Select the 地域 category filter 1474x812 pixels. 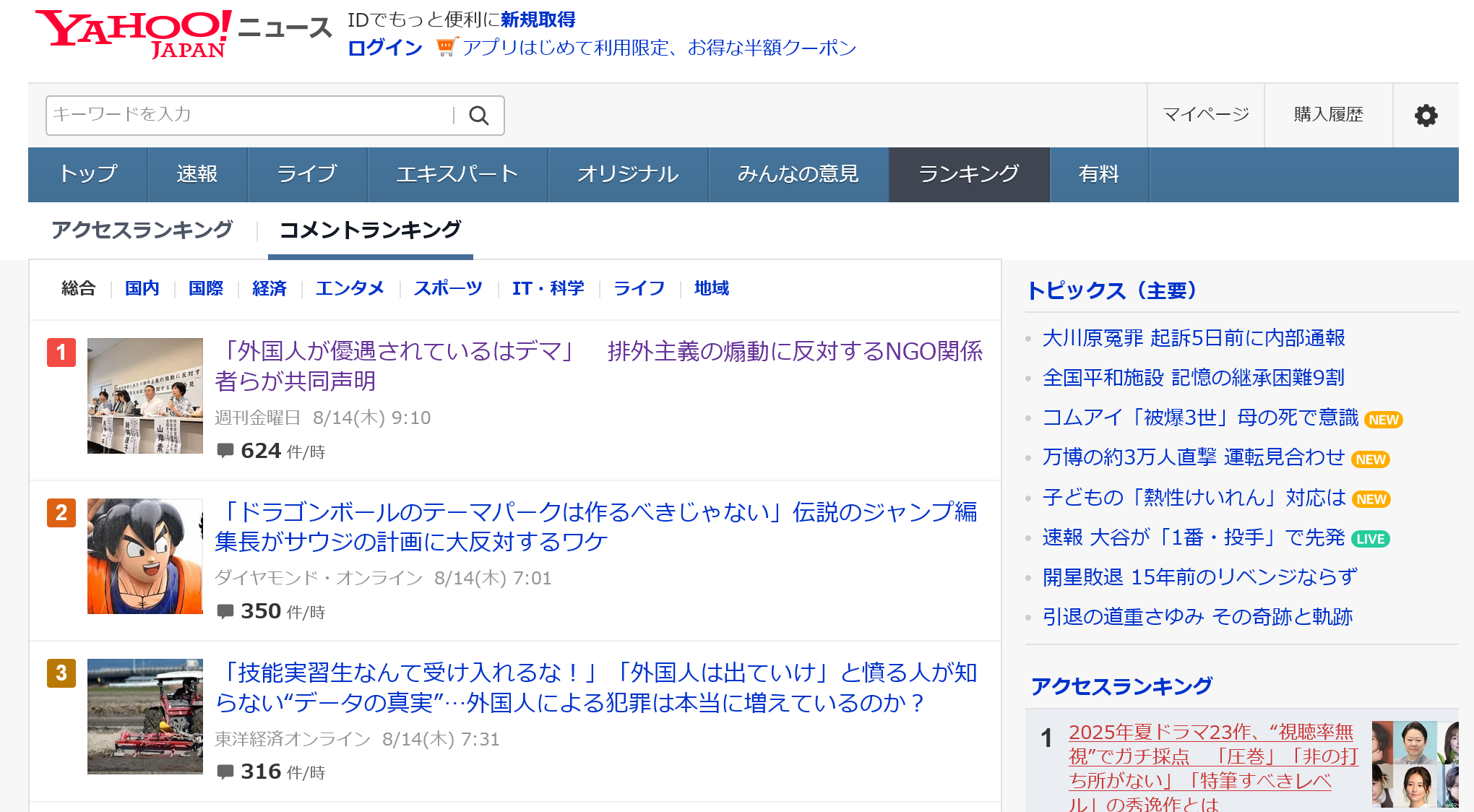pyautogui.click(x=712, y=288)
